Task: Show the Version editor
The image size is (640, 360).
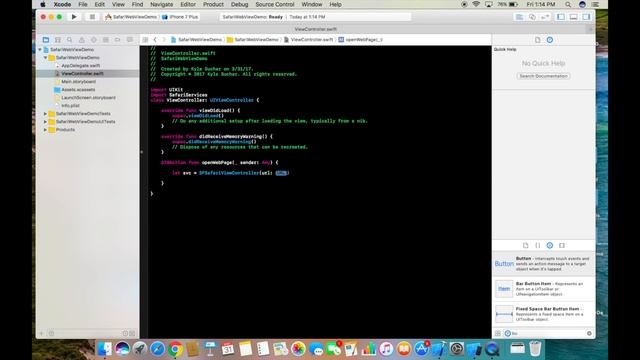Action: pyautogui.click(x=545, y=17)
